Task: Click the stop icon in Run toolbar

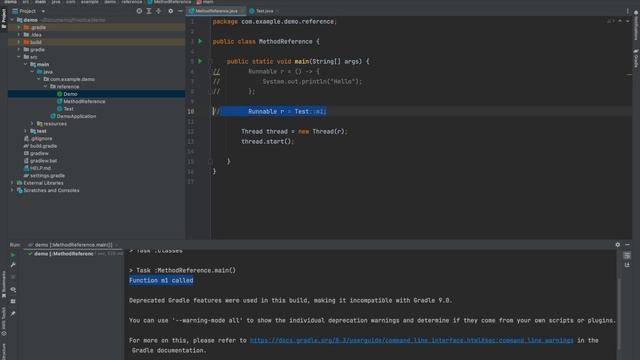Action: click(x=13, y=277)
